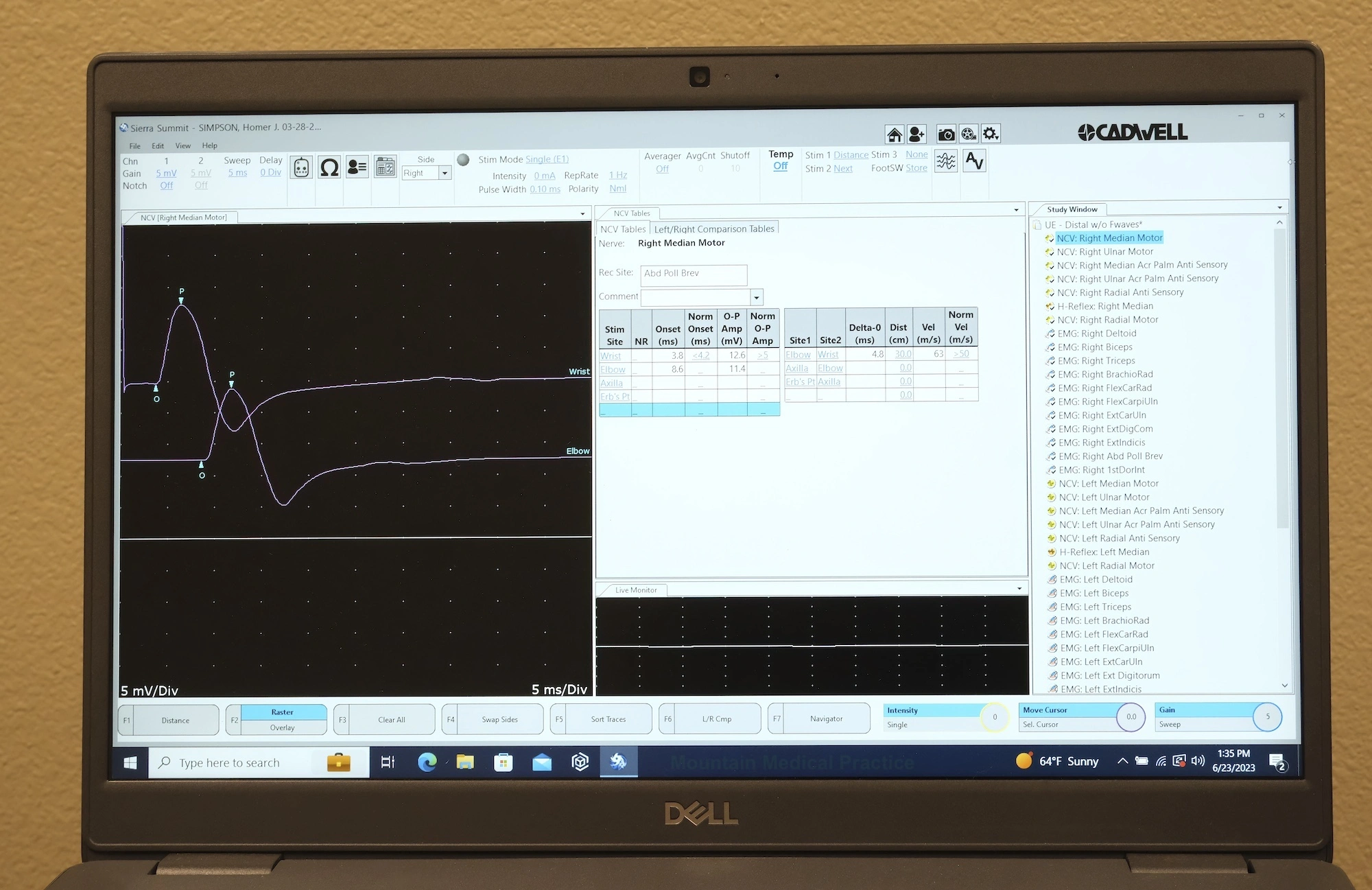The height and width of the screenshot is (890, 1372).
Task: Open the File menu
Action: click(x=134, y=145)
